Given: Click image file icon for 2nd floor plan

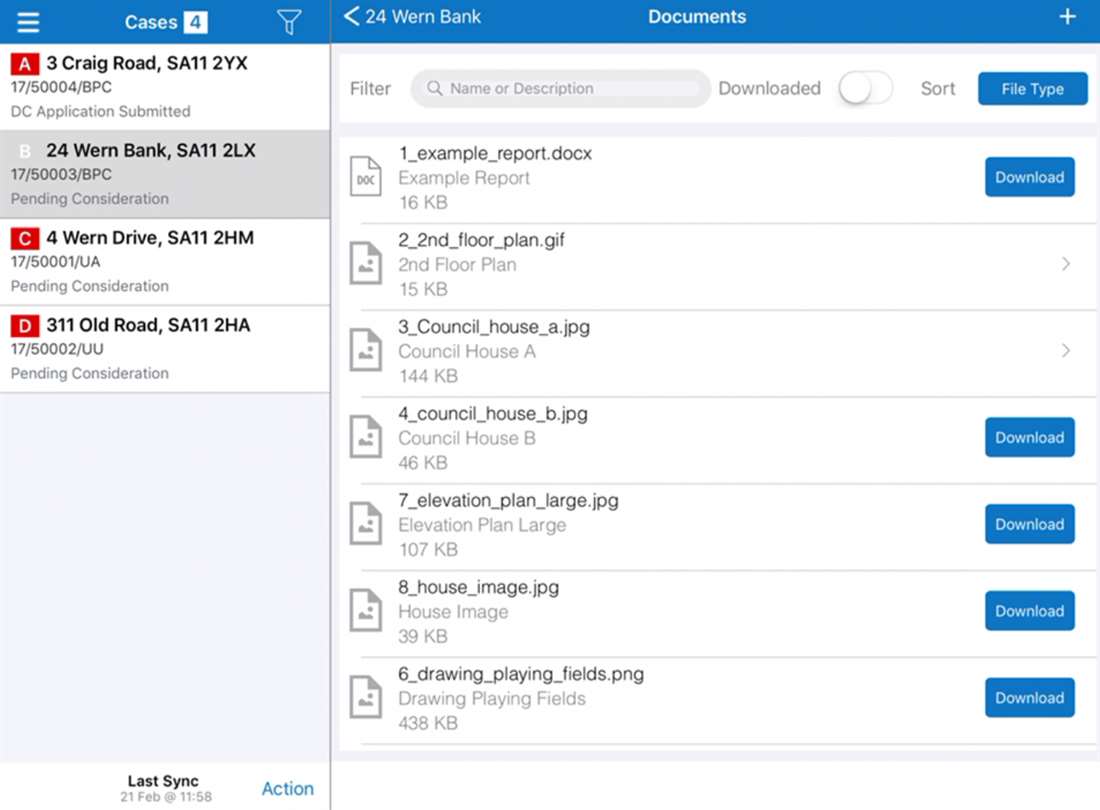Looking at the screenshot, I should (x=366, y=264).
